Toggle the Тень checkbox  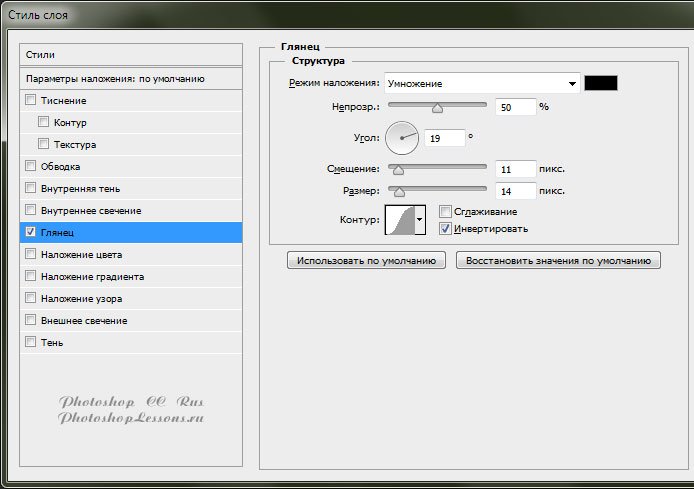pyautogui.click(x=30, y=343)
